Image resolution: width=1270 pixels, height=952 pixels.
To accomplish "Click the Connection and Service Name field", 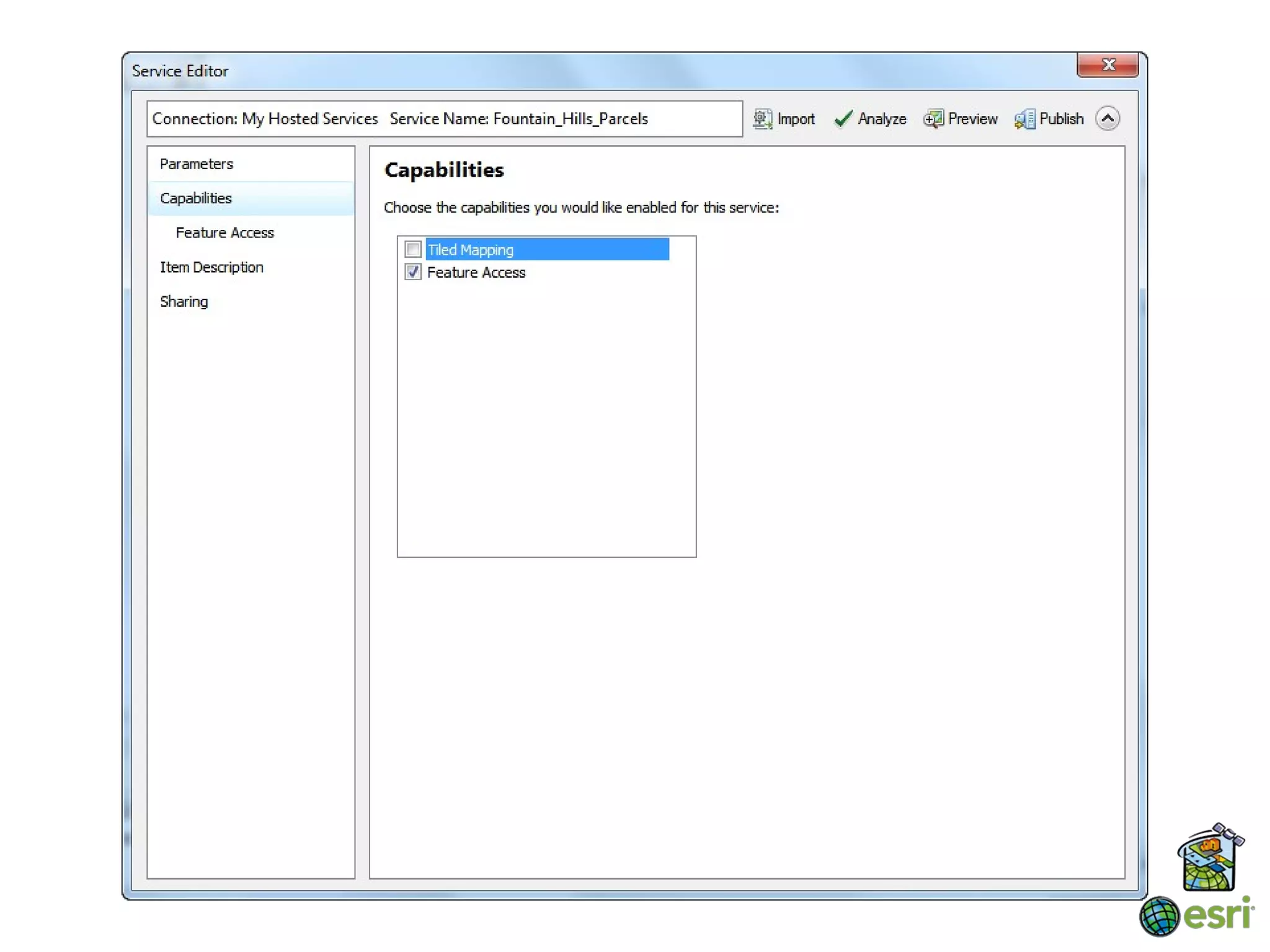I will point(444,118).
